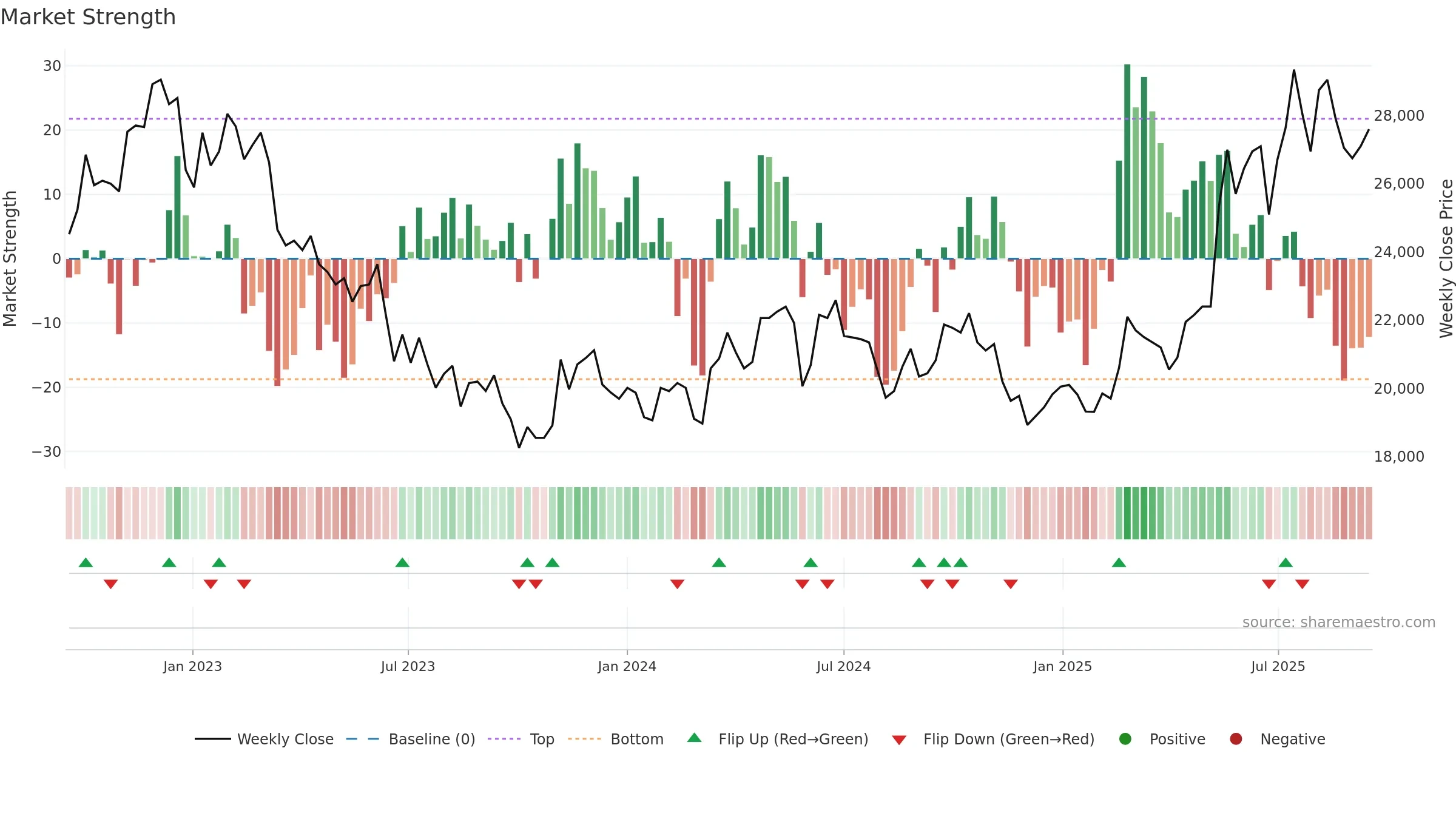Click the 22,000 price tick label
The image size is (1456, 819).
click(1399, 320)
